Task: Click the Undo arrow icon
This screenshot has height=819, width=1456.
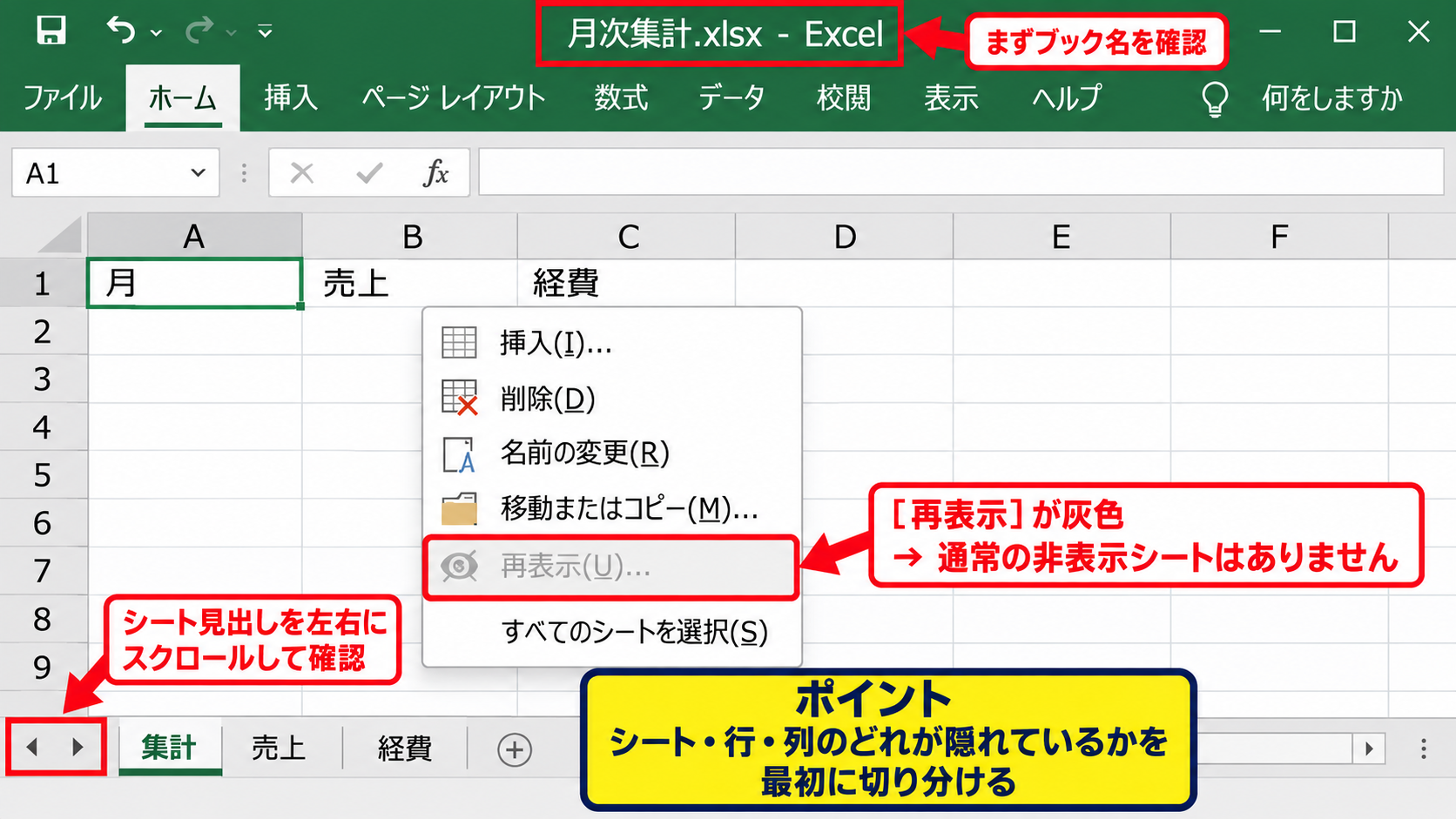Action: [x=121, y=31]
